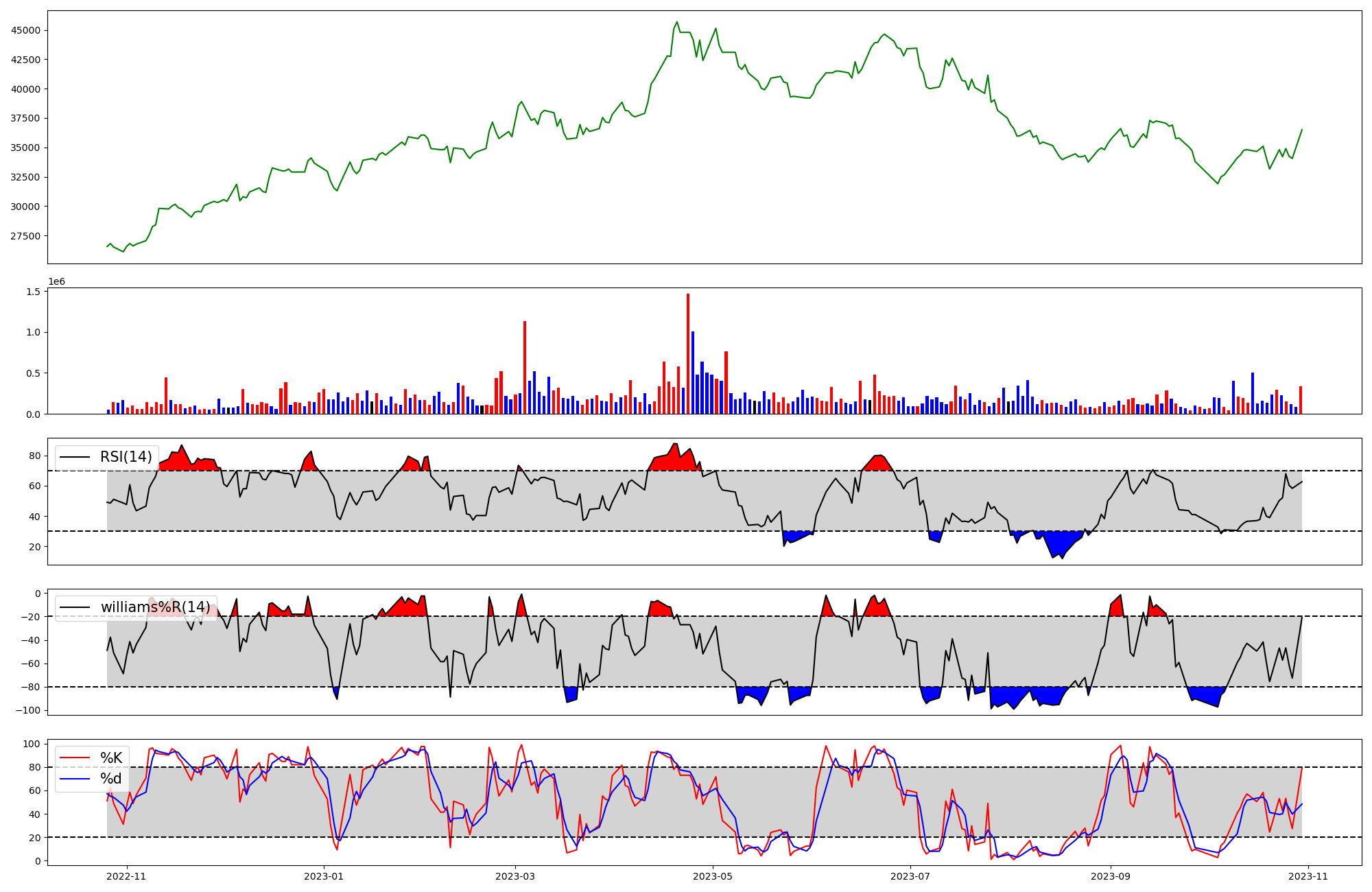Click the 2023-03 date tick label
The height and width of the screenshot is (892, 1372).
(x=514, y=876)
